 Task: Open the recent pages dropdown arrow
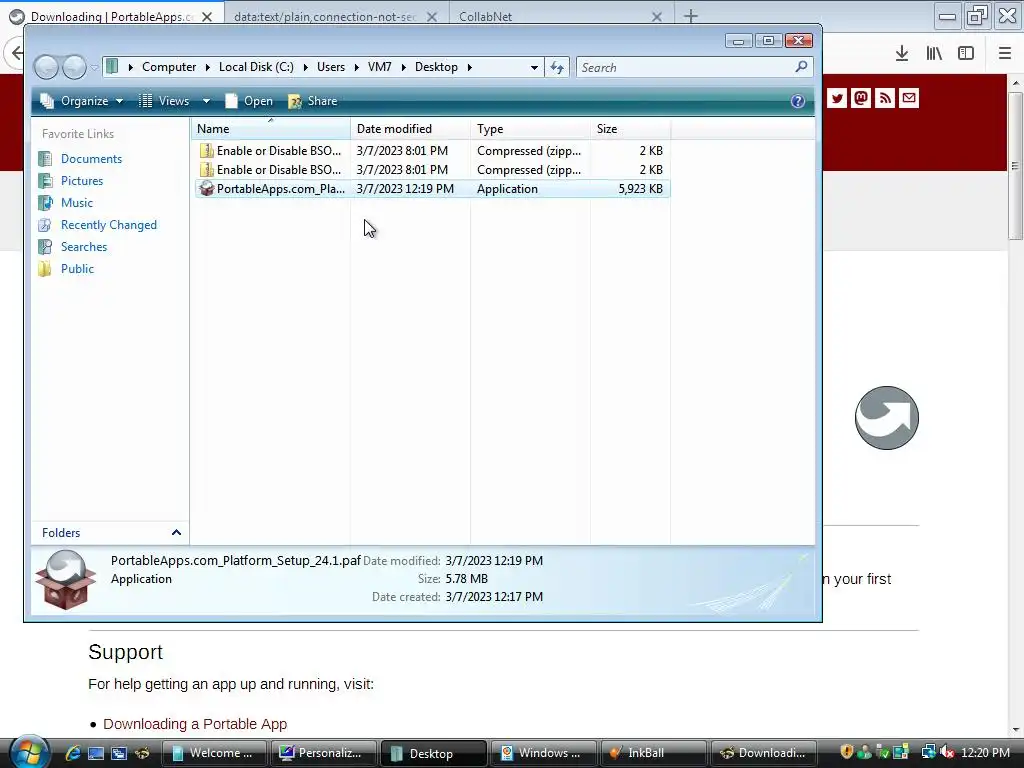point(95,67)
